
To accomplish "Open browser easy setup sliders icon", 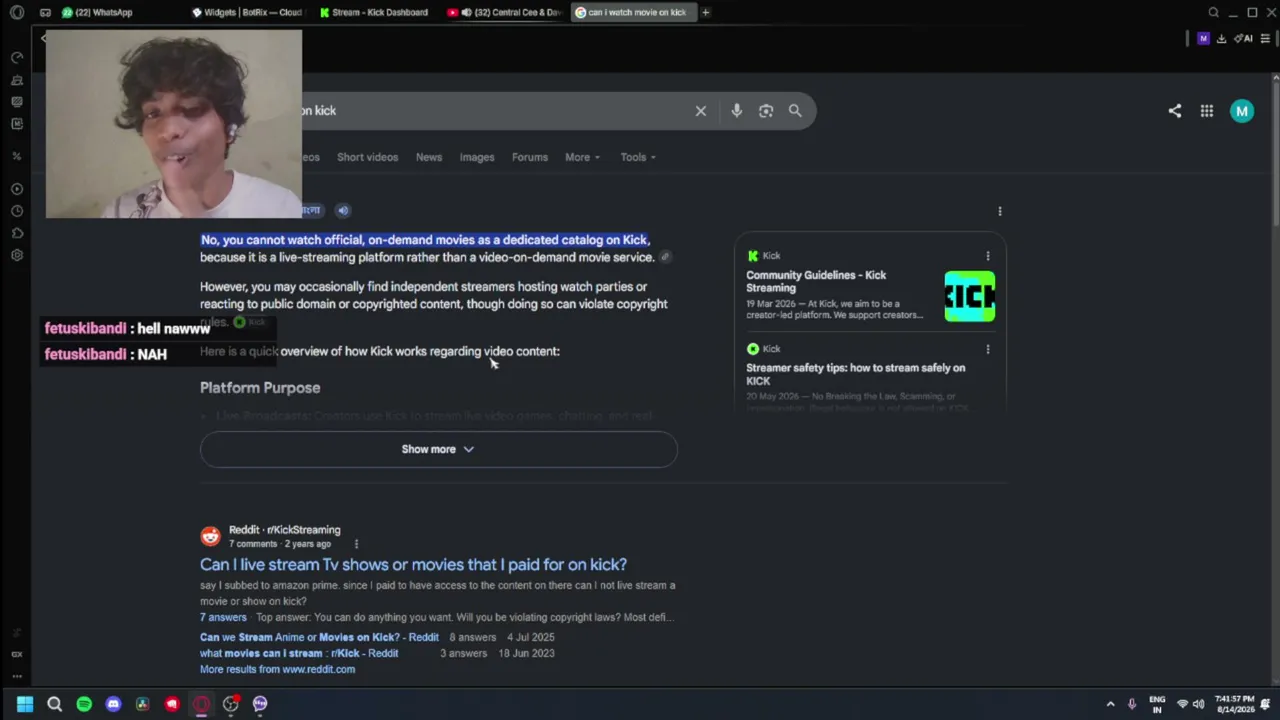I will pos(1265,39).
